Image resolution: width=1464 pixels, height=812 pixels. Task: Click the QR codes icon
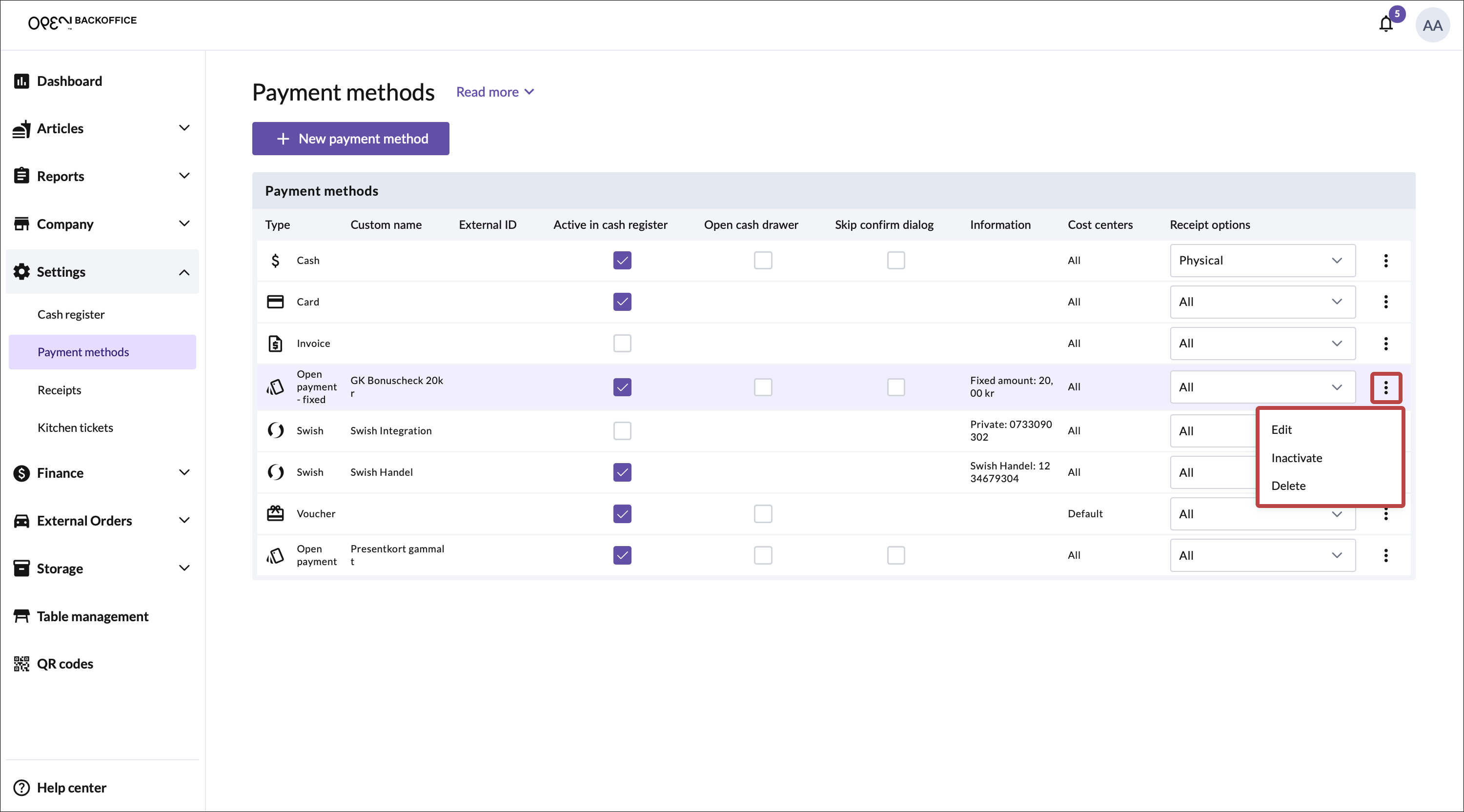click(x=21, y=664)
